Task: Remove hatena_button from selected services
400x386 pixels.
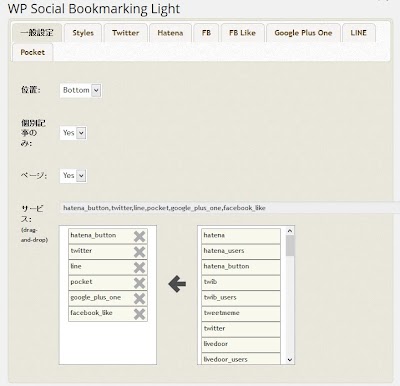Action: [139, 236]
